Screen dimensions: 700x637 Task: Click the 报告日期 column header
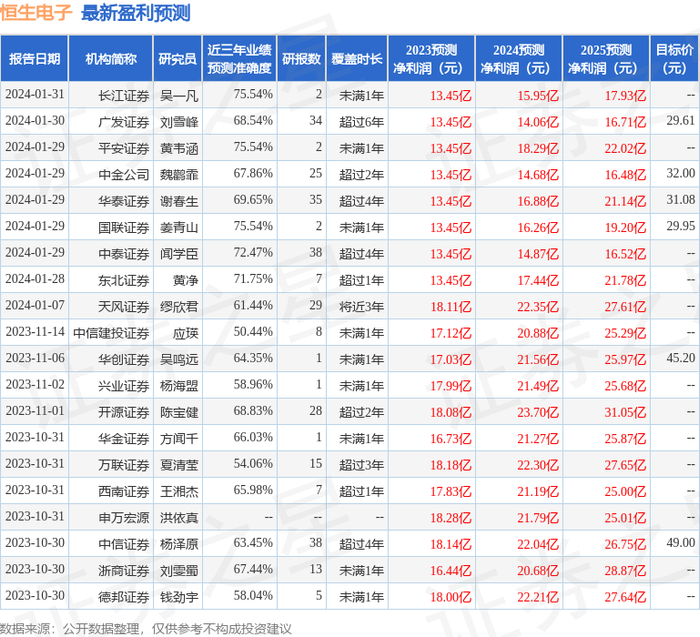(x=34, y=59)
